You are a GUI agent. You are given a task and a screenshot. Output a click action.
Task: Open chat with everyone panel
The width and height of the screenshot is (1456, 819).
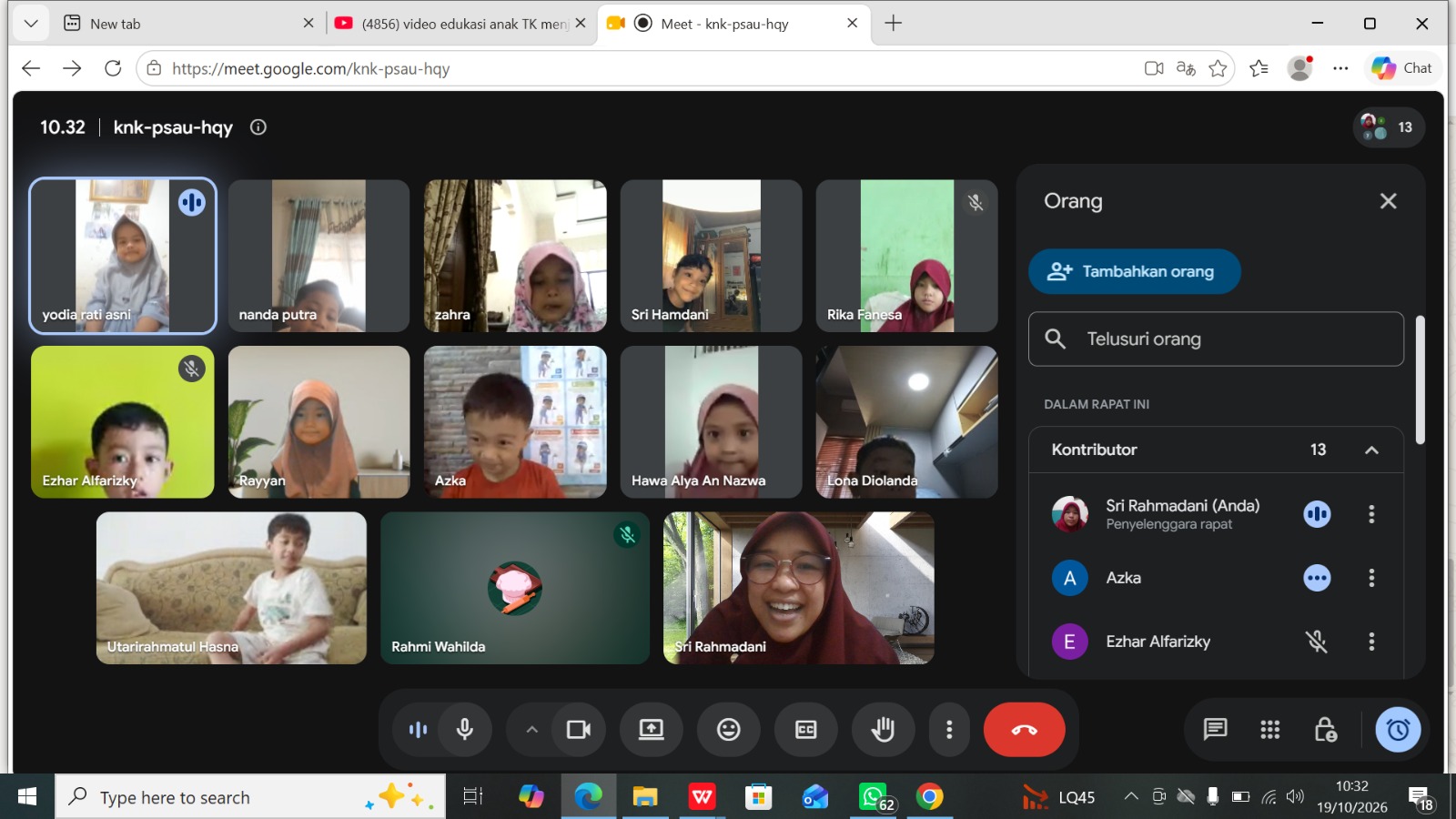(1215, 729)
